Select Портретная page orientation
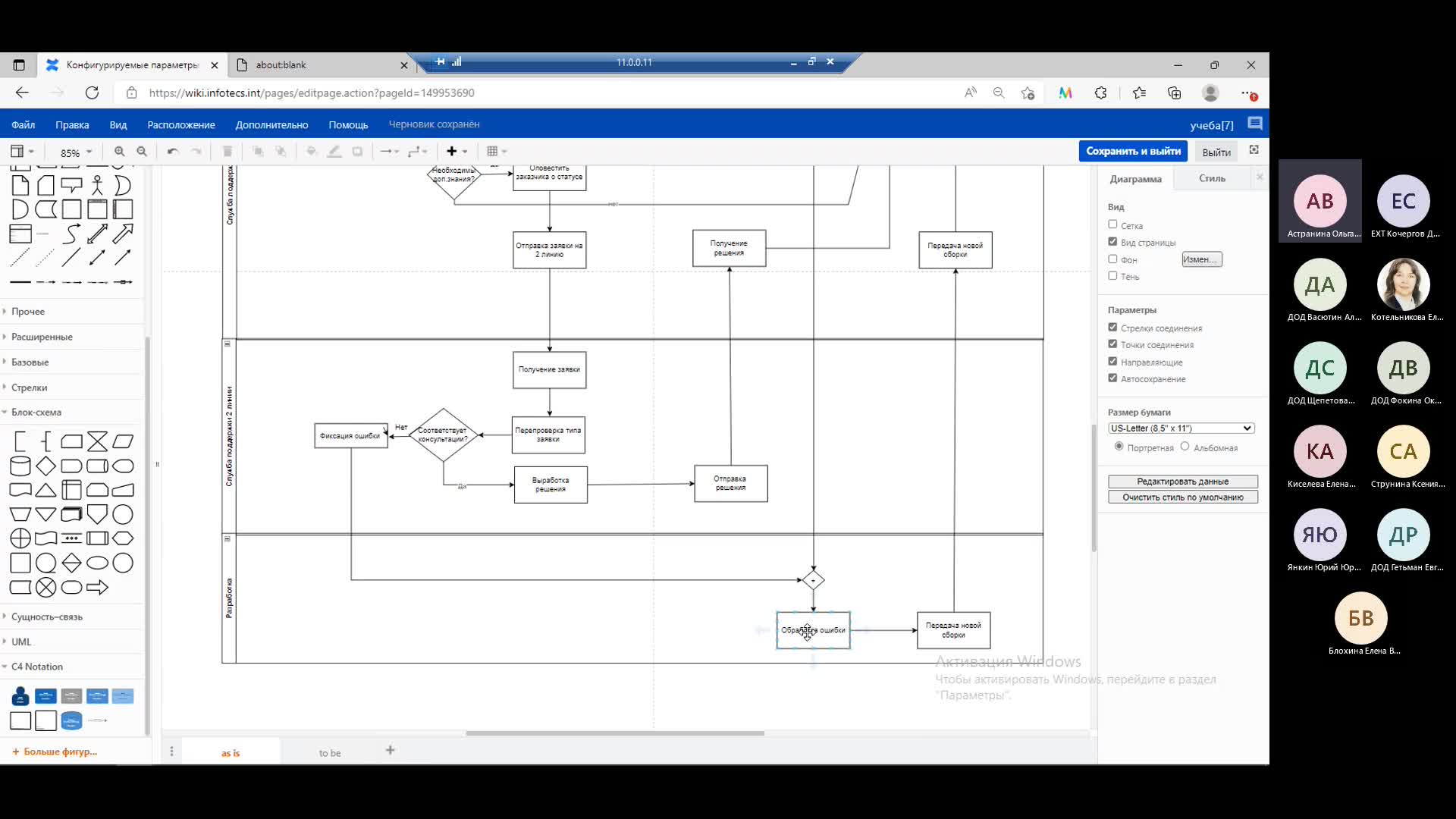The height and width of the screenshot is (819, 1456). [1119, 447]
